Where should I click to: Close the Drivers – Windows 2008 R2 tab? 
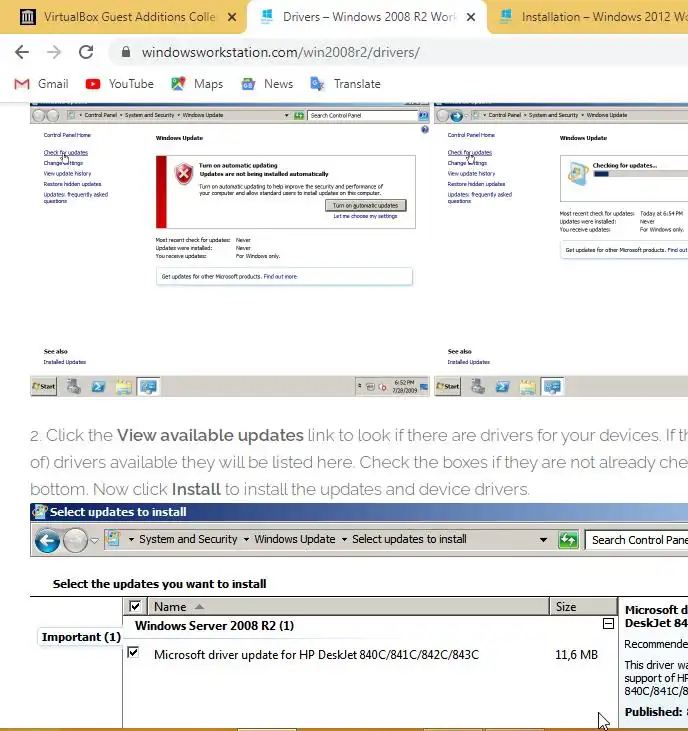coord(471,17)
